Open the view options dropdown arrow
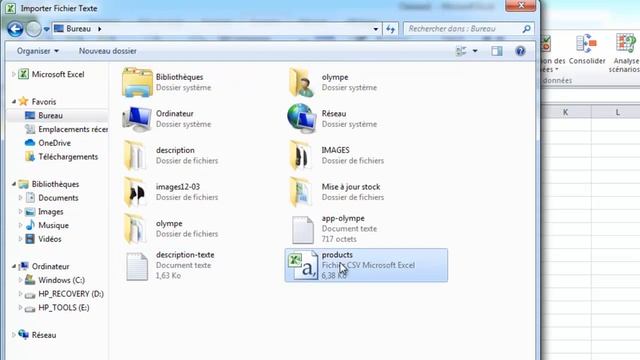 coord(475,51)
